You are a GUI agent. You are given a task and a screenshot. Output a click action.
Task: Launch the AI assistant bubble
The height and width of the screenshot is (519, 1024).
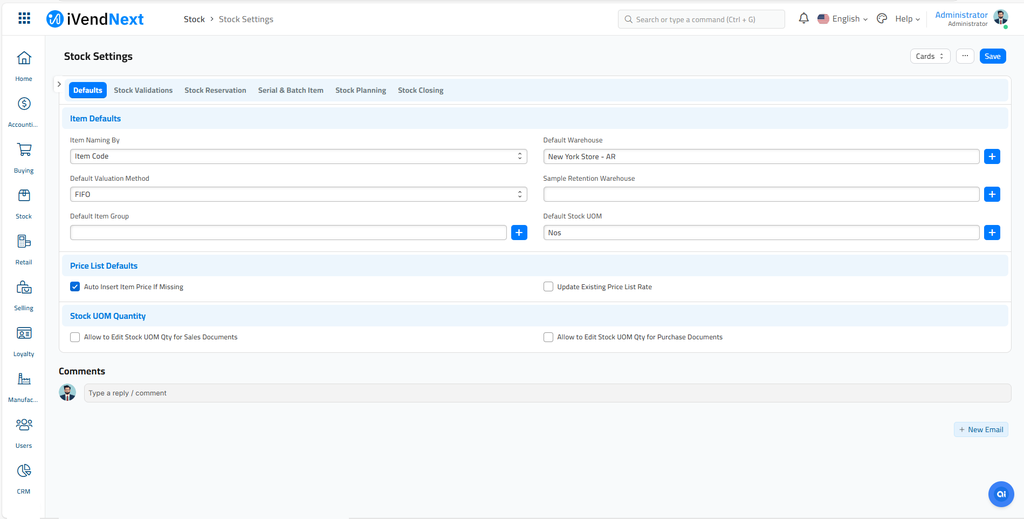[1000, 494]
